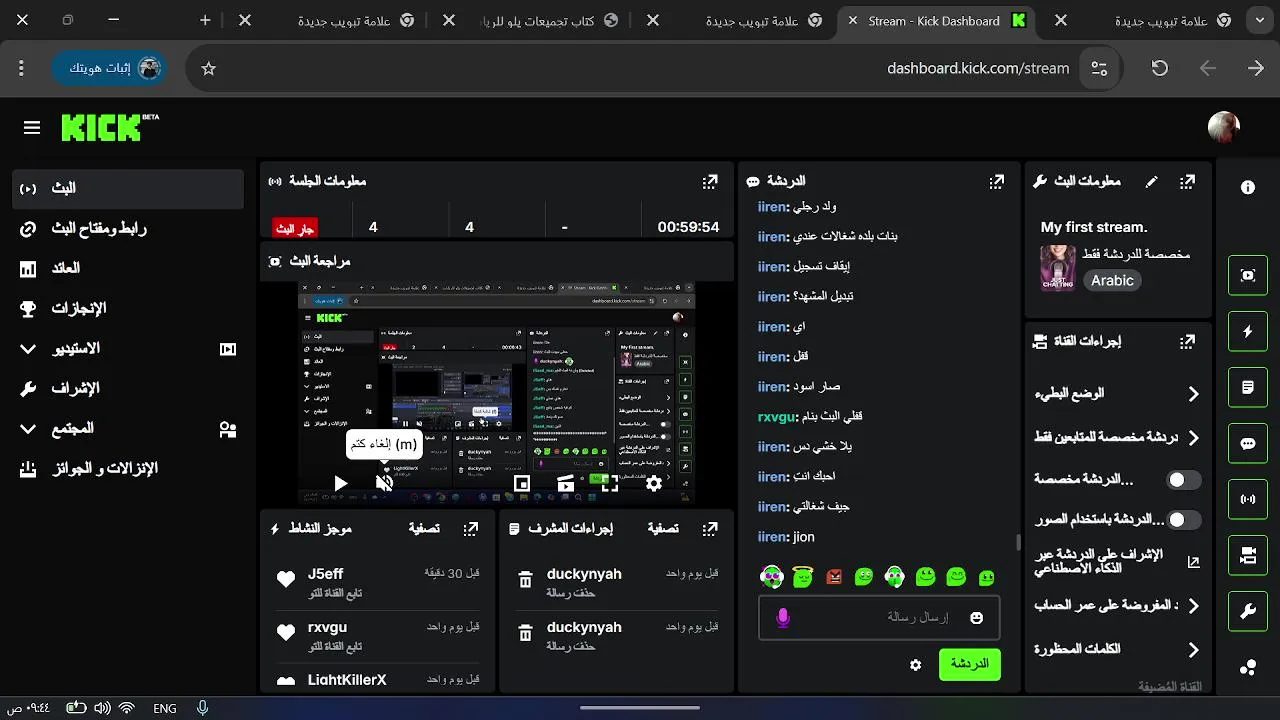The image size is (1280, 720).
Task: Open تصفية filter in إجراءات المشرف
Action: (663, 528)
